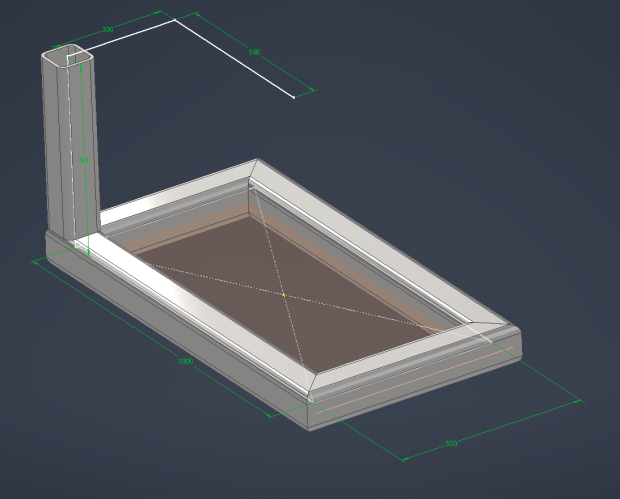Select the mitered frame corner at the bottom front
The image size is (620, 499).
point(313,387)
